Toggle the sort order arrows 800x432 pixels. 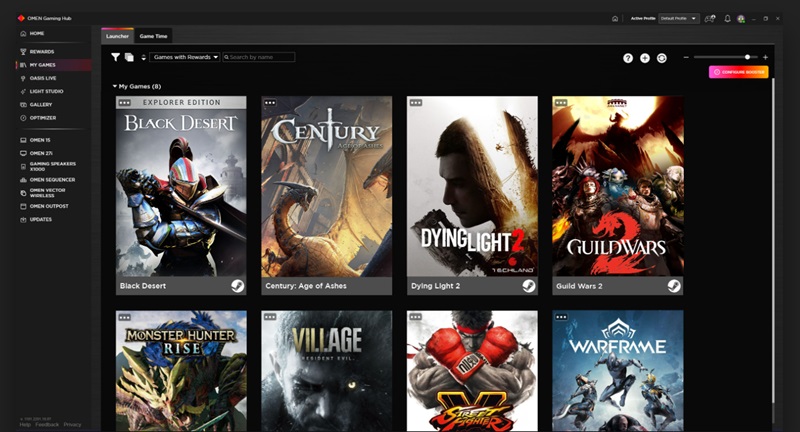(x=143, y=57)
